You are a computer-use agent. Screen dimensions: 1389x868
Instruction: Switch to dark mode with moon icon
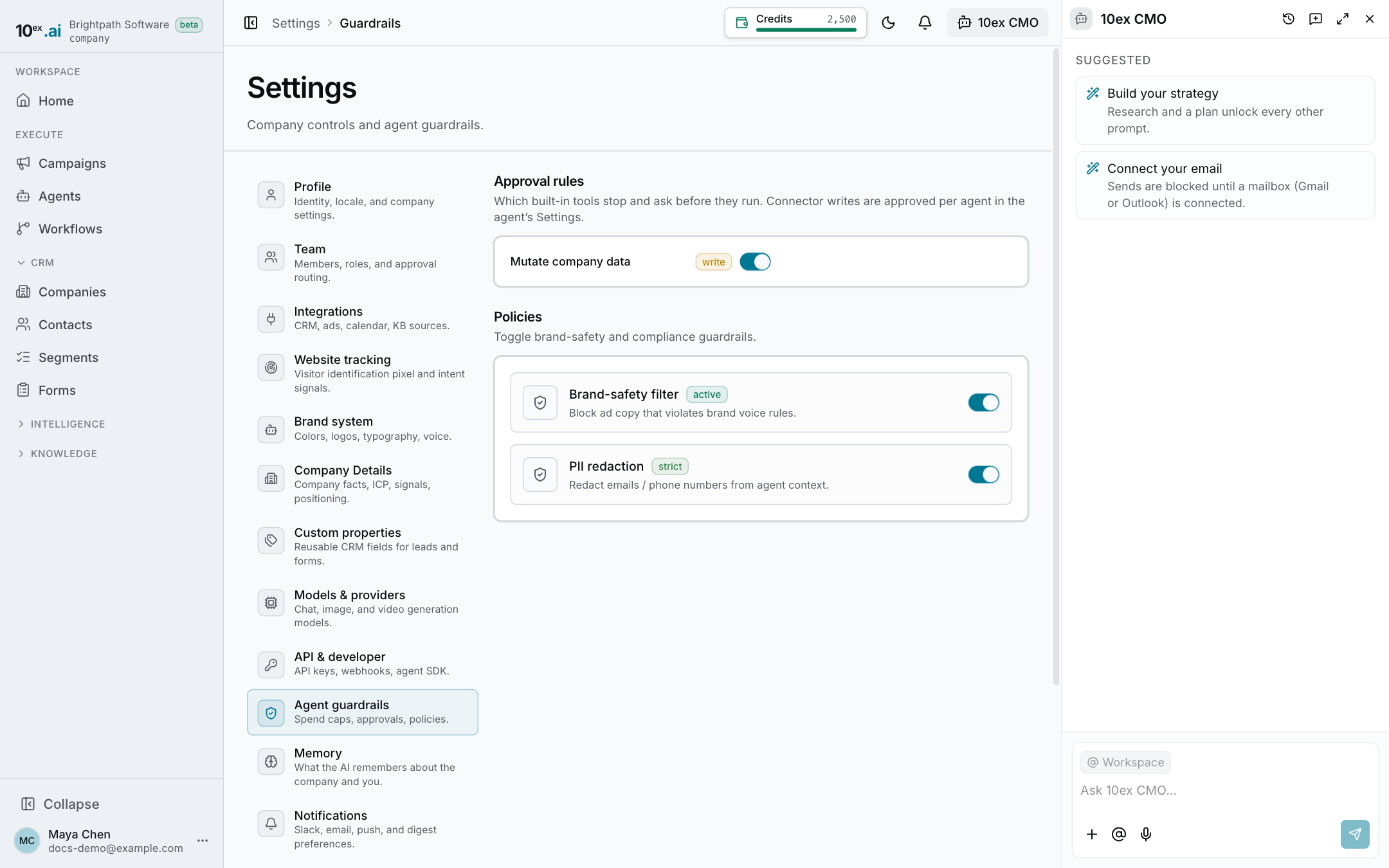(888, 23)
